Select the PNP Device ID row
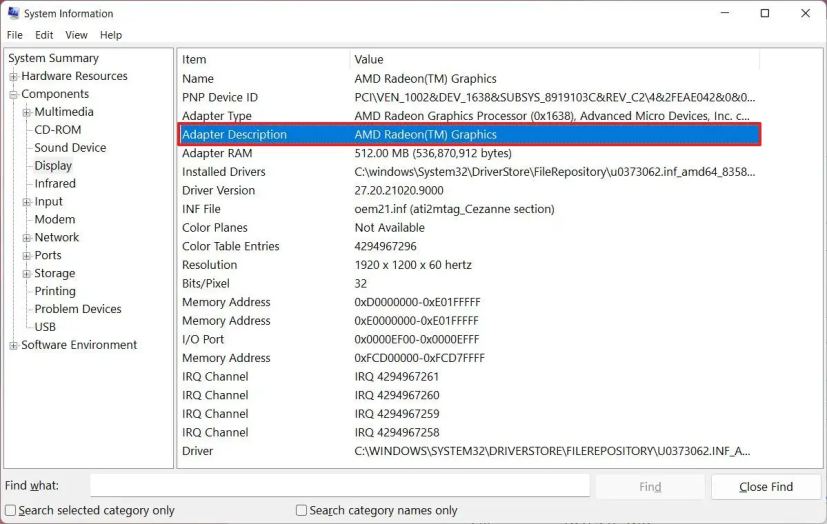Screen dimensions: 827x524 469,98
